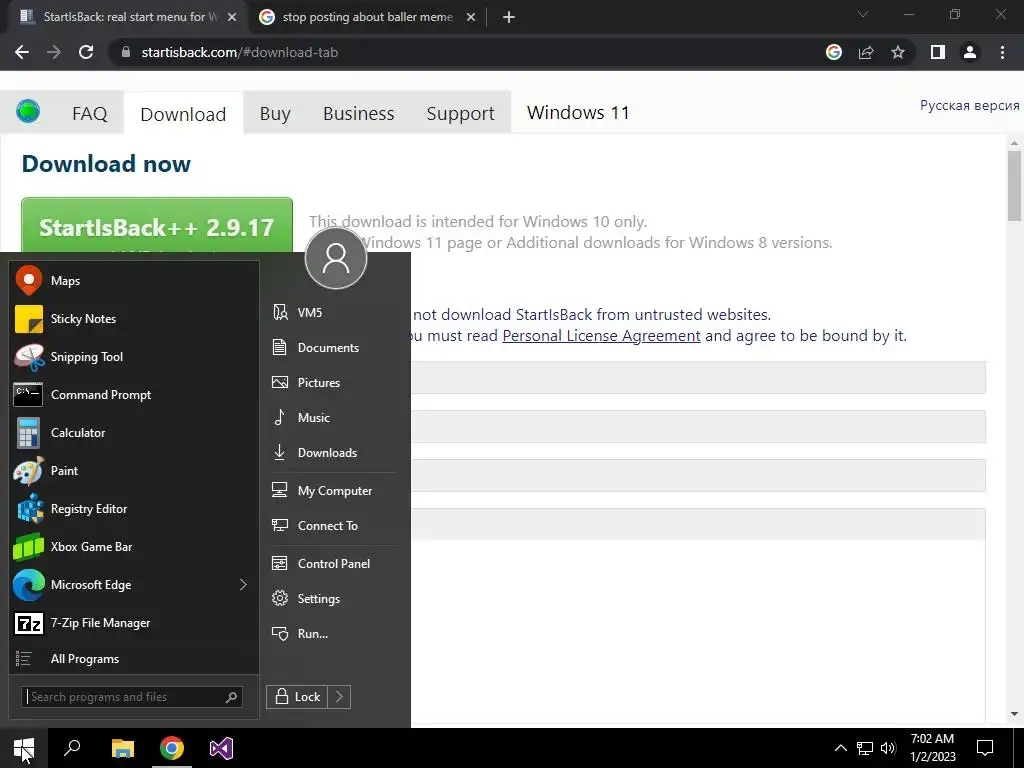This screenshot has height=768, width=1024.
Task: Open the Snipping Tool
Action: click(134, 357)
